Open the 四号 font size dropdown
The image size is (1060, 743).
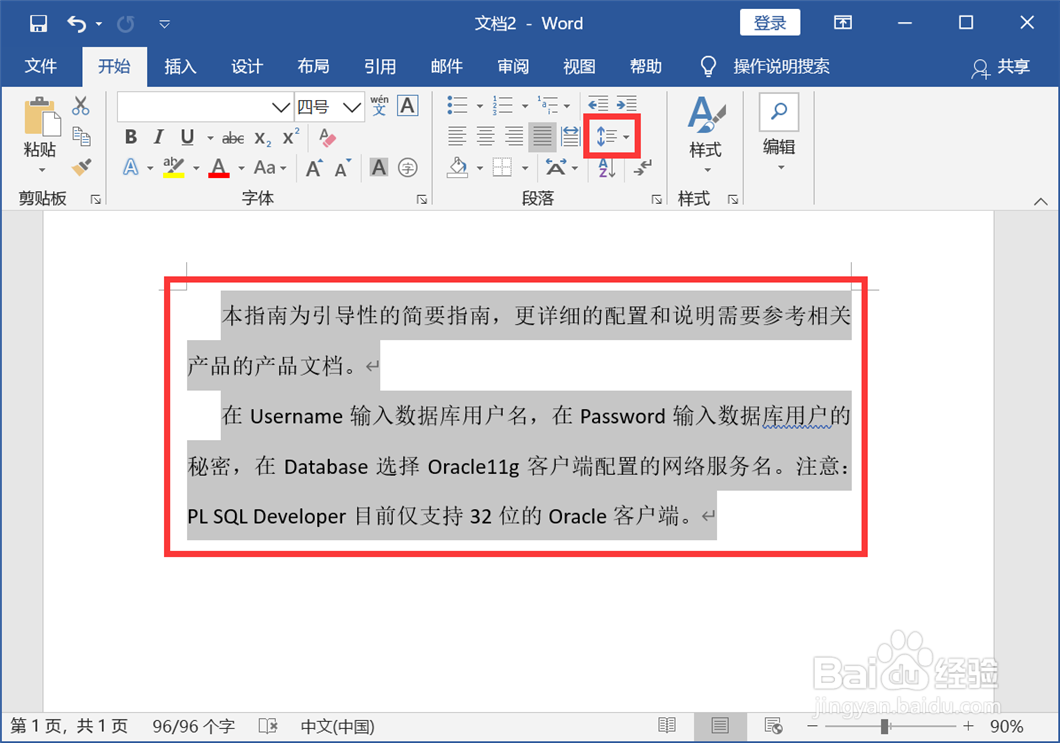point(352,107)
